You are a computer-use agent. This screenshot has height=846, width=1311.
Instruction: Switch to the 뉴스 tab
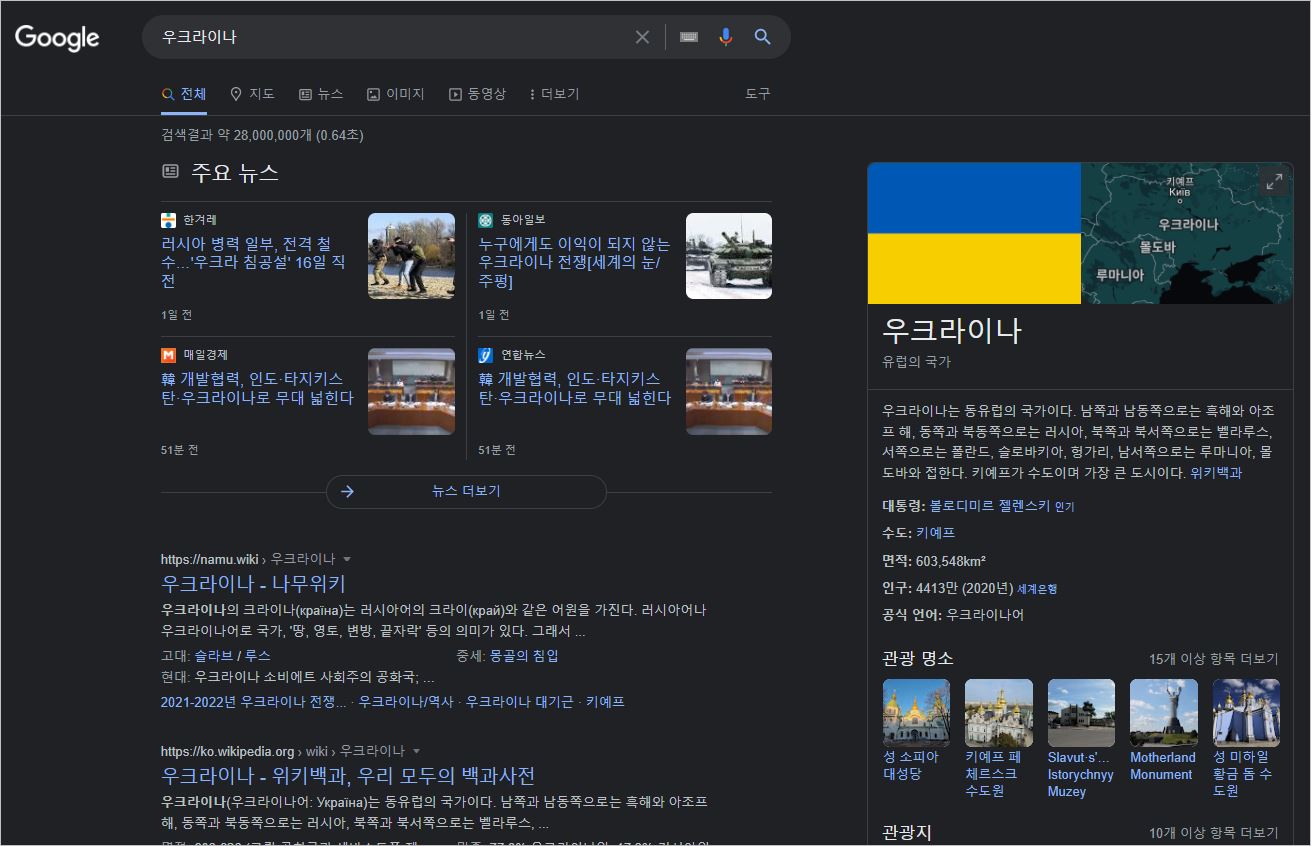click(x=320, y=94)
